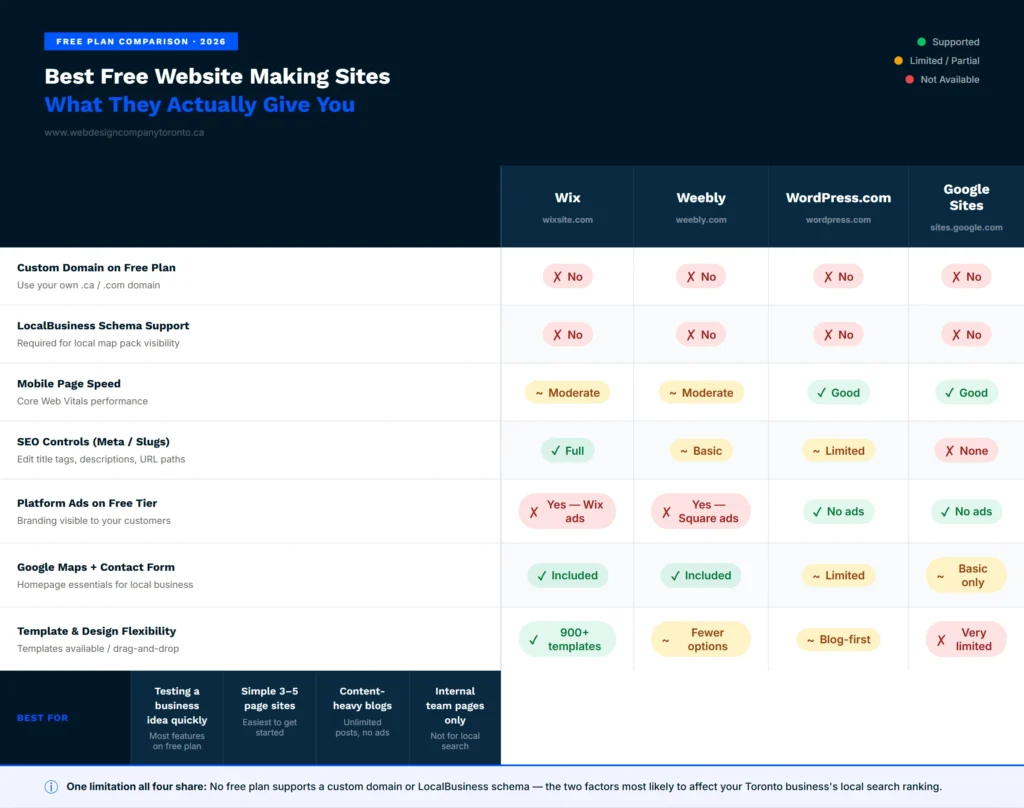
Task: Click the Required for local map pack visibility text
Action: coord(98,343)
